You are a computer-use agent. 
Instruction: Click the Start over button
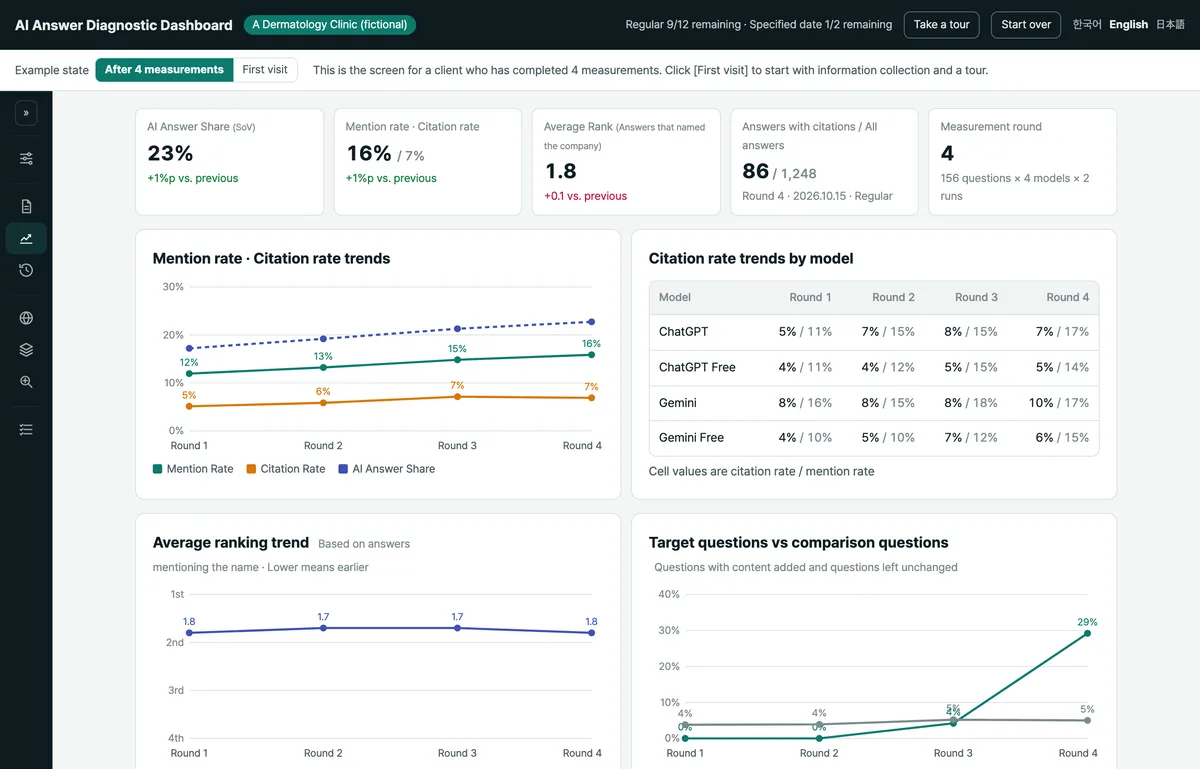1026,25
